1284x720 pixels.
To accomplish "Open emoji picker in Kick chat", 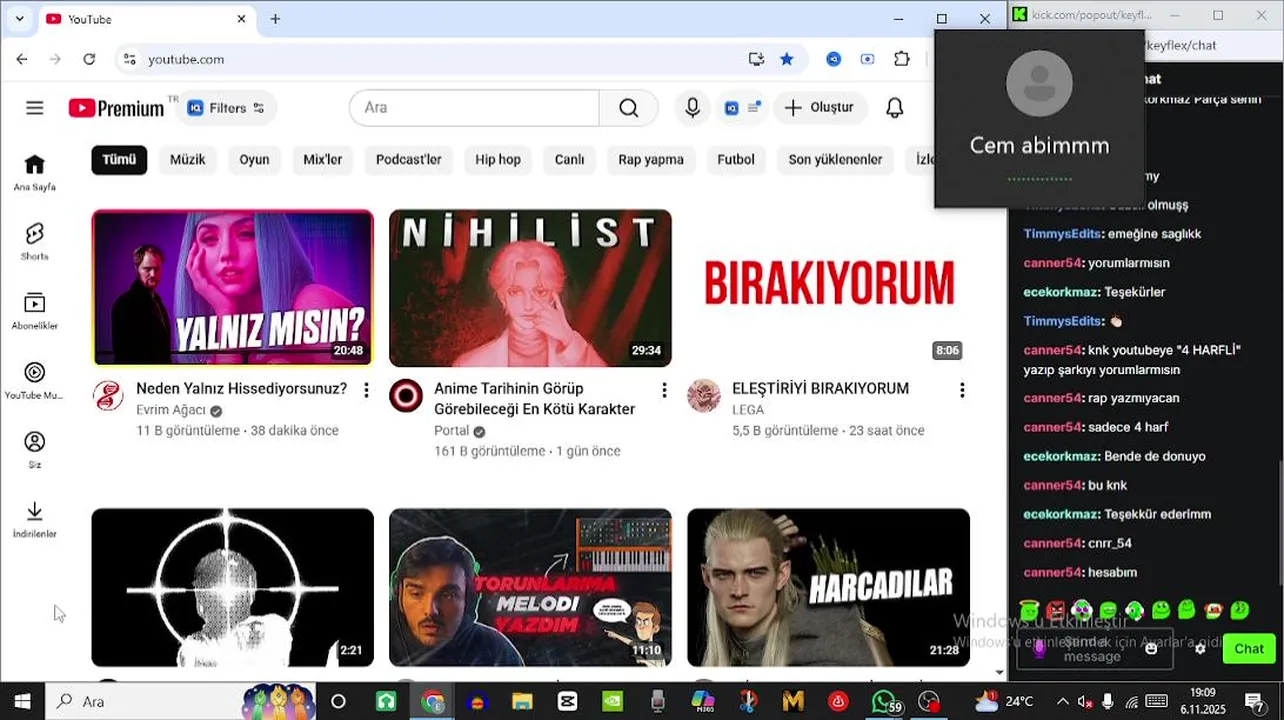I will [x=1151, y=648].
